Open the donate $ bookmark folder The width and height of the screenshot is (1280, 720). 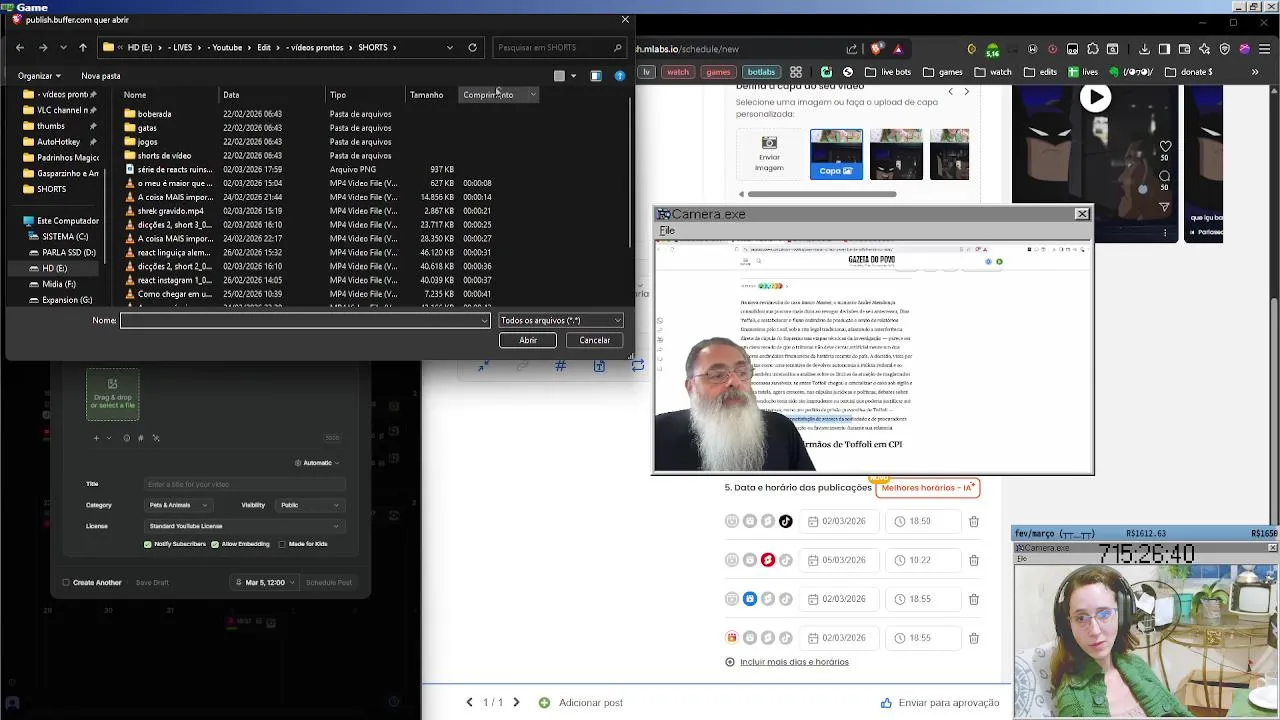click(1188, 72)
